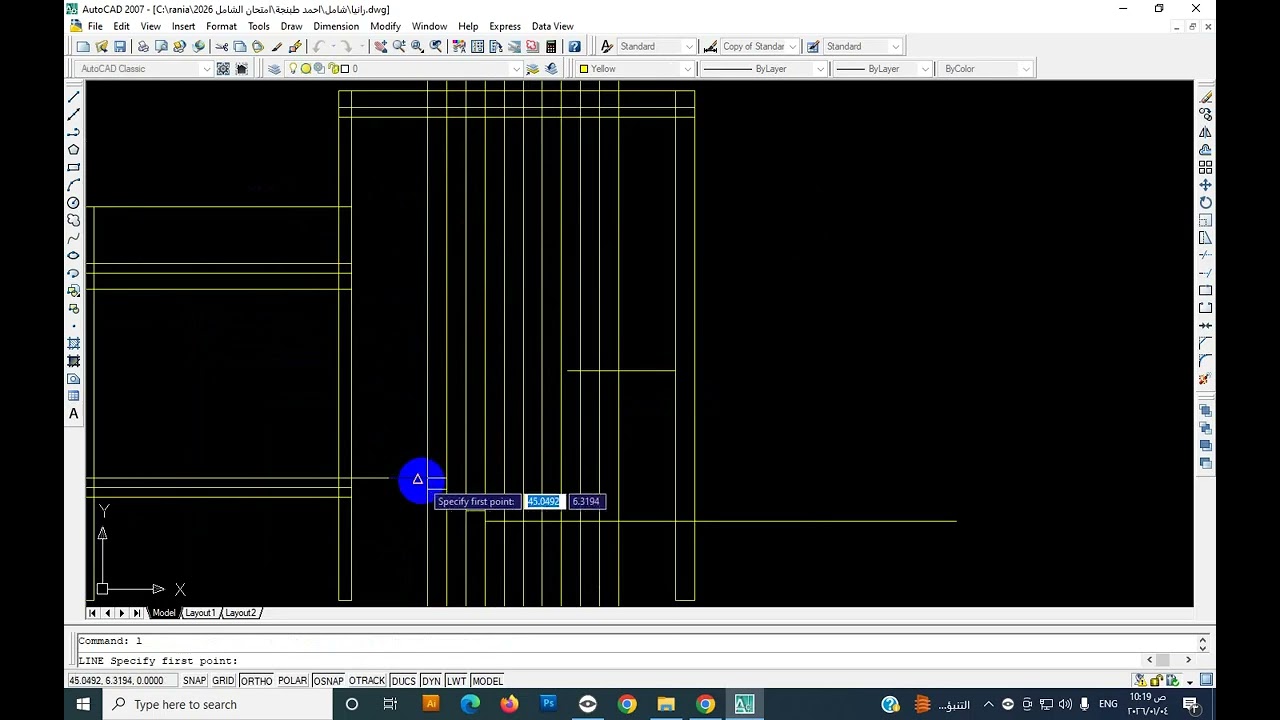Select the Hatch tool
Screen dimensions: 1280x720
(x=73, y=343)
